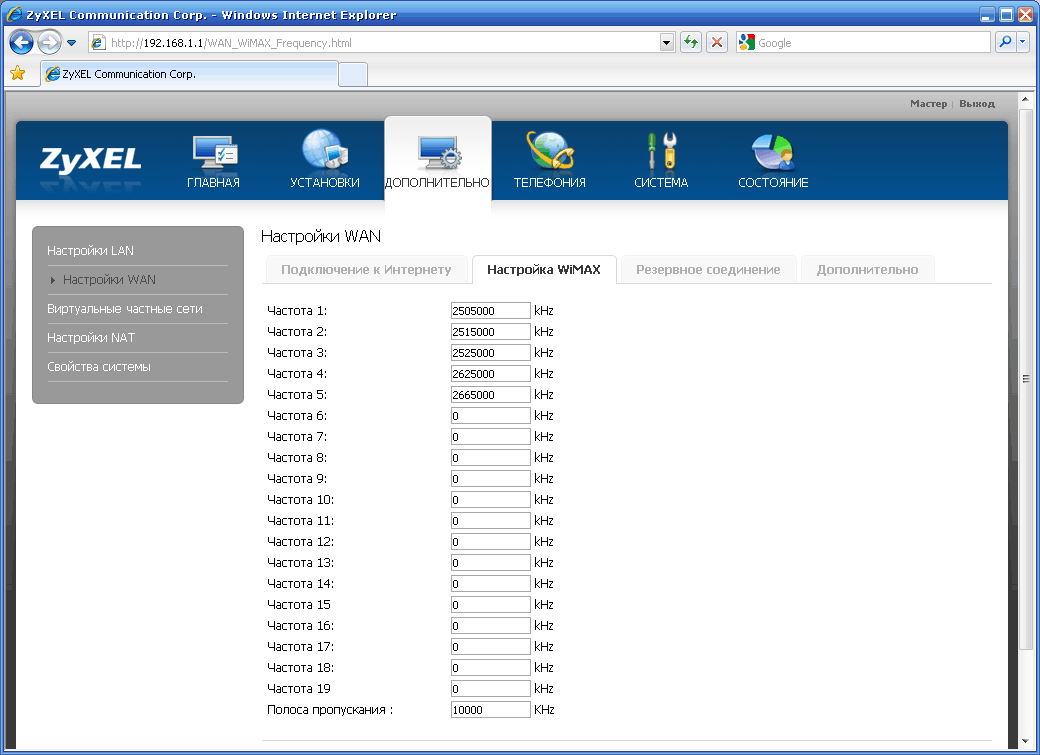The height and width of the screenshot is (755, 1040).
Task: Expand the address bar history dropdown
Action: (667, 42)
